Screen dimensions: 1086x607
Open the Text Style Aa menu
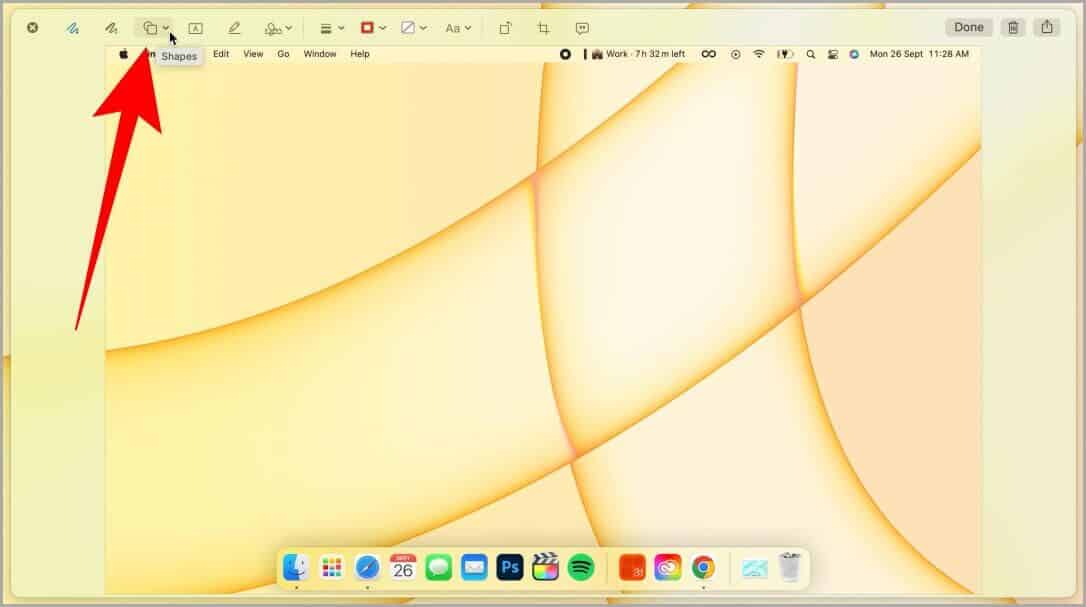coord(458,28)
